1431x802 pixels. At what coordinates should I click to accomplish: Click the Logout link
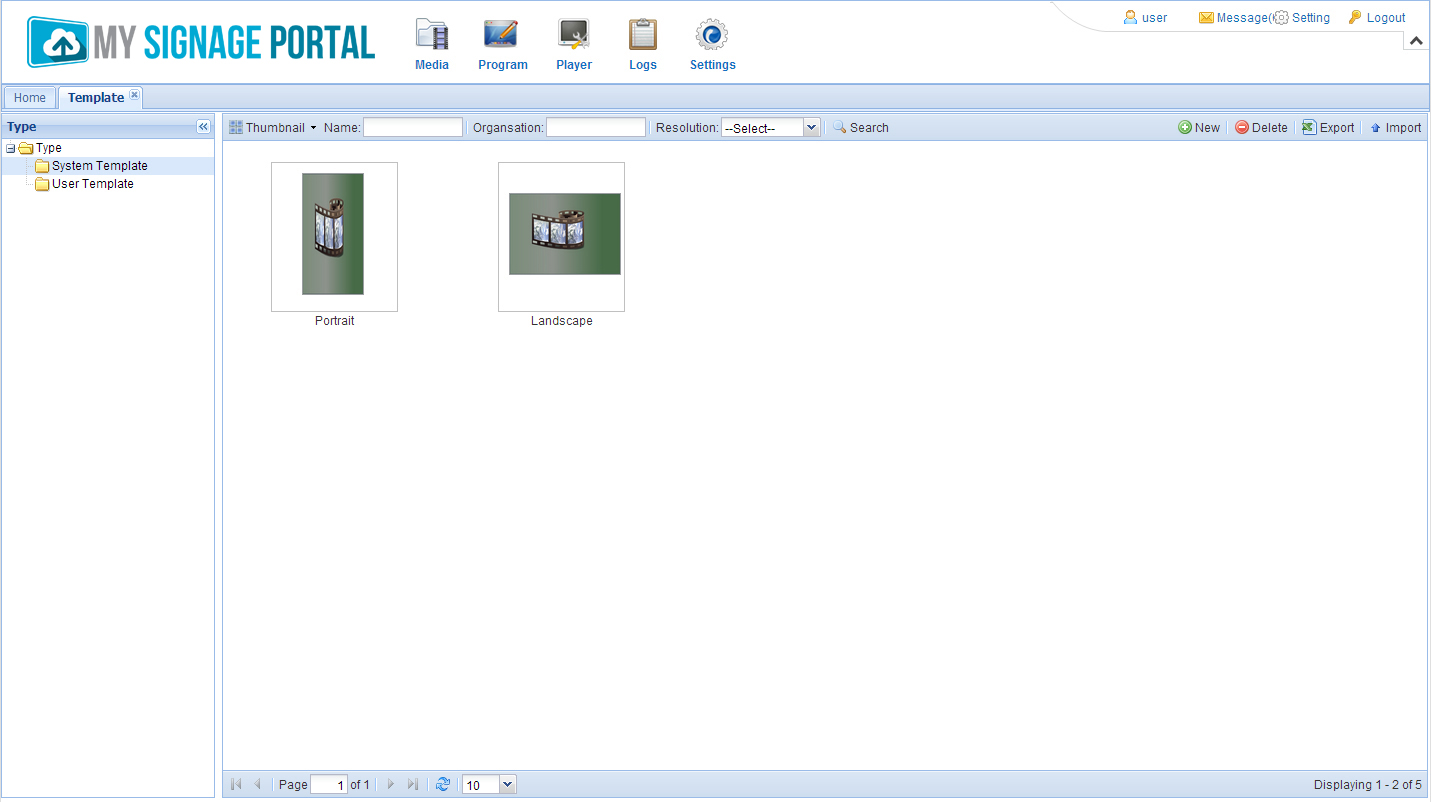(1385, 18)
